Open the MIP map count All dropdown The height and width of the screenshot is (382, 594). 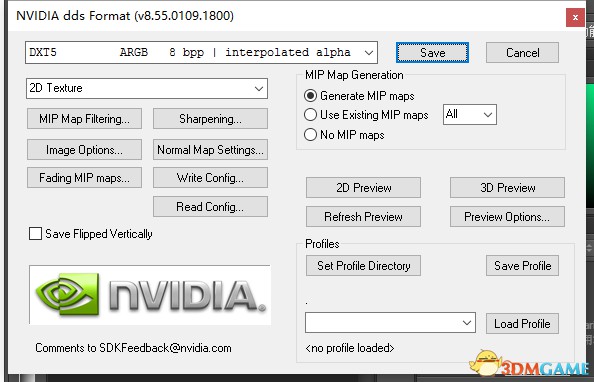pyautogui.click(x=470, y=114)
